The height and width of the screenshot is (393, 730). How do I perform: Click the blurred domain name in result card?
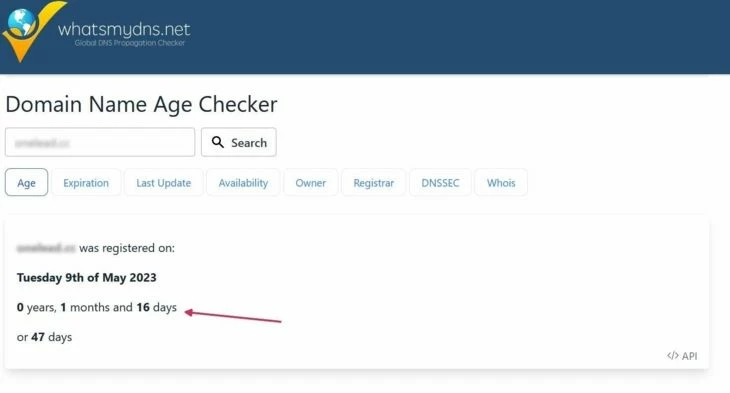[x=46, y=248]
